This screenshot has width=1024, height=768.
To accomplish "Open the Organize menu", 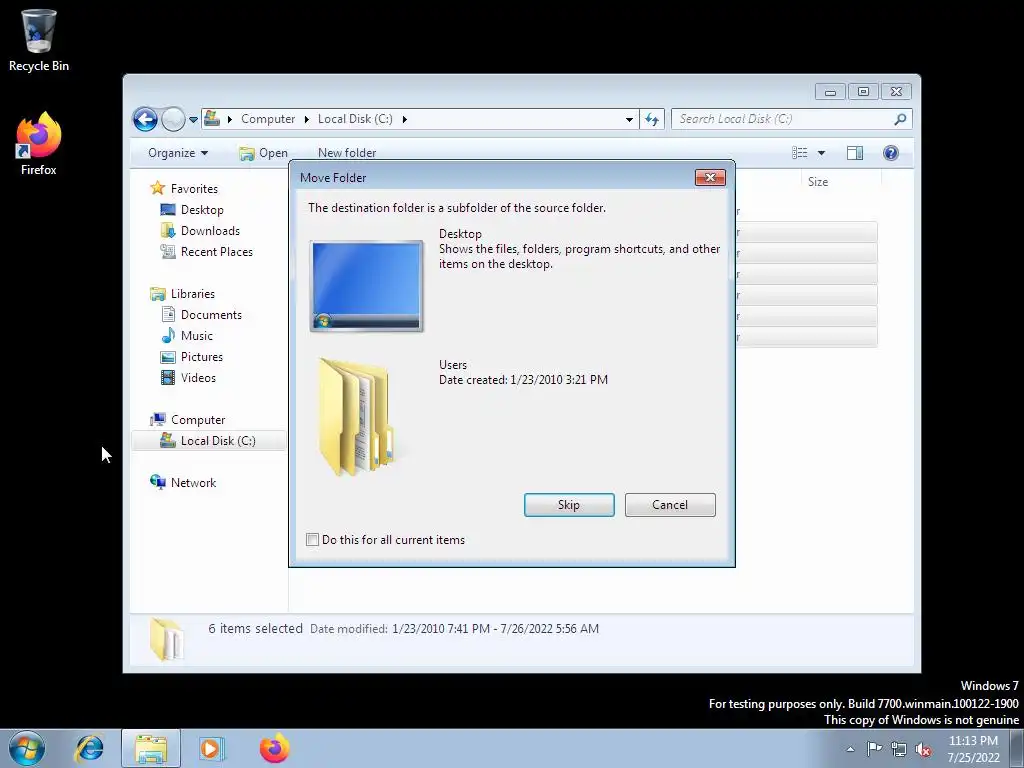I will (178, 153).
